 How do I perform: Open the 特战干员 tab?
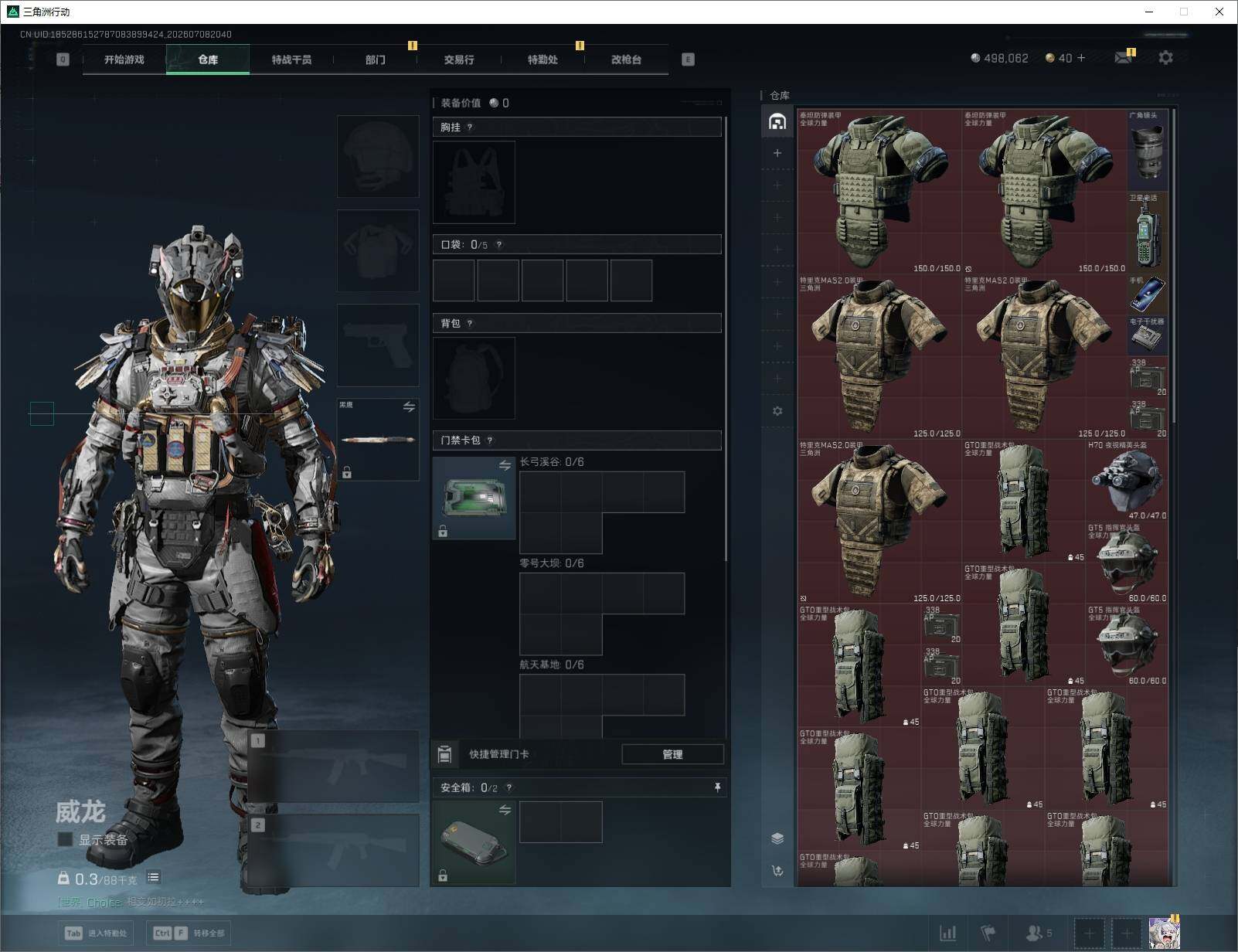pyautogui.click(x=291, y=59)
